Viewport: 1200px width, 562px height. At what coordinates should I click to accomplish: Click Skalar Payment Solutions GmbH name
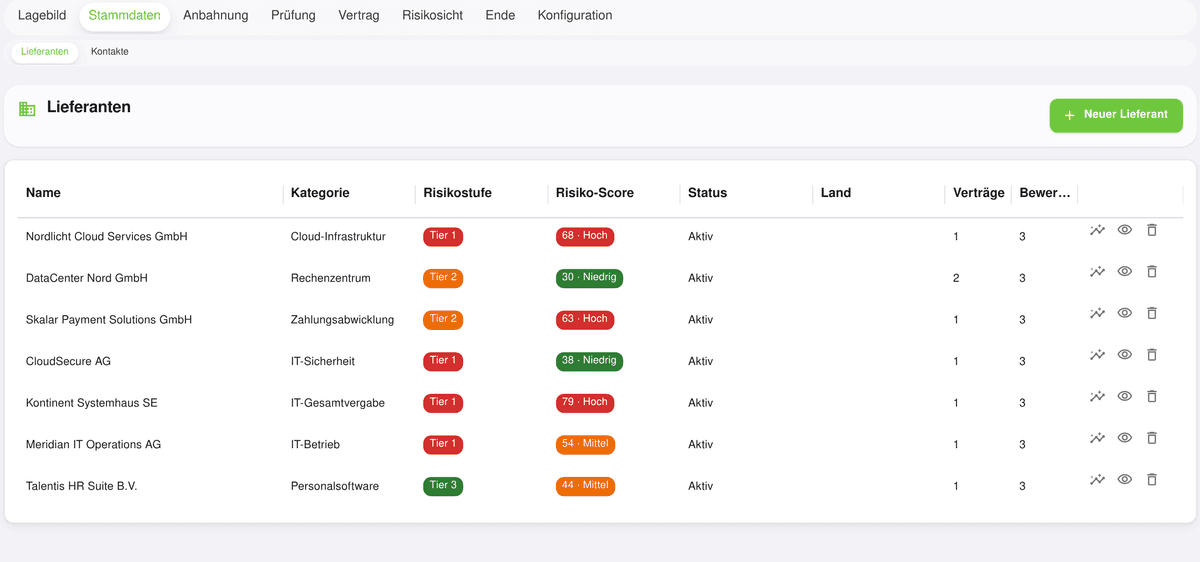tap(109, 320)
